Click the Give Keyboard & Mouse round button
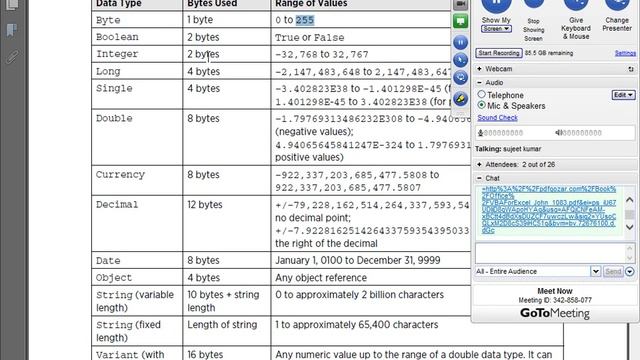The height and width of the screenshot is (360, 640). point(576,5)
